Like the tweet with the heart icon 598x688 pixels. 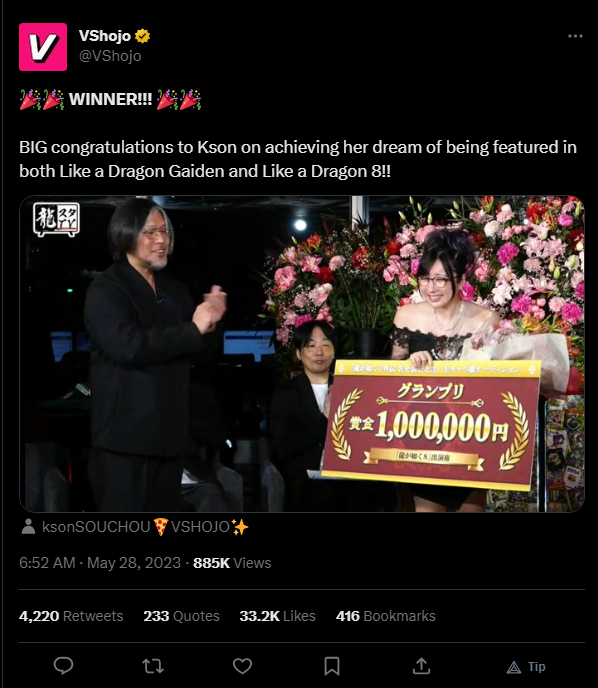tap(242, 666)
